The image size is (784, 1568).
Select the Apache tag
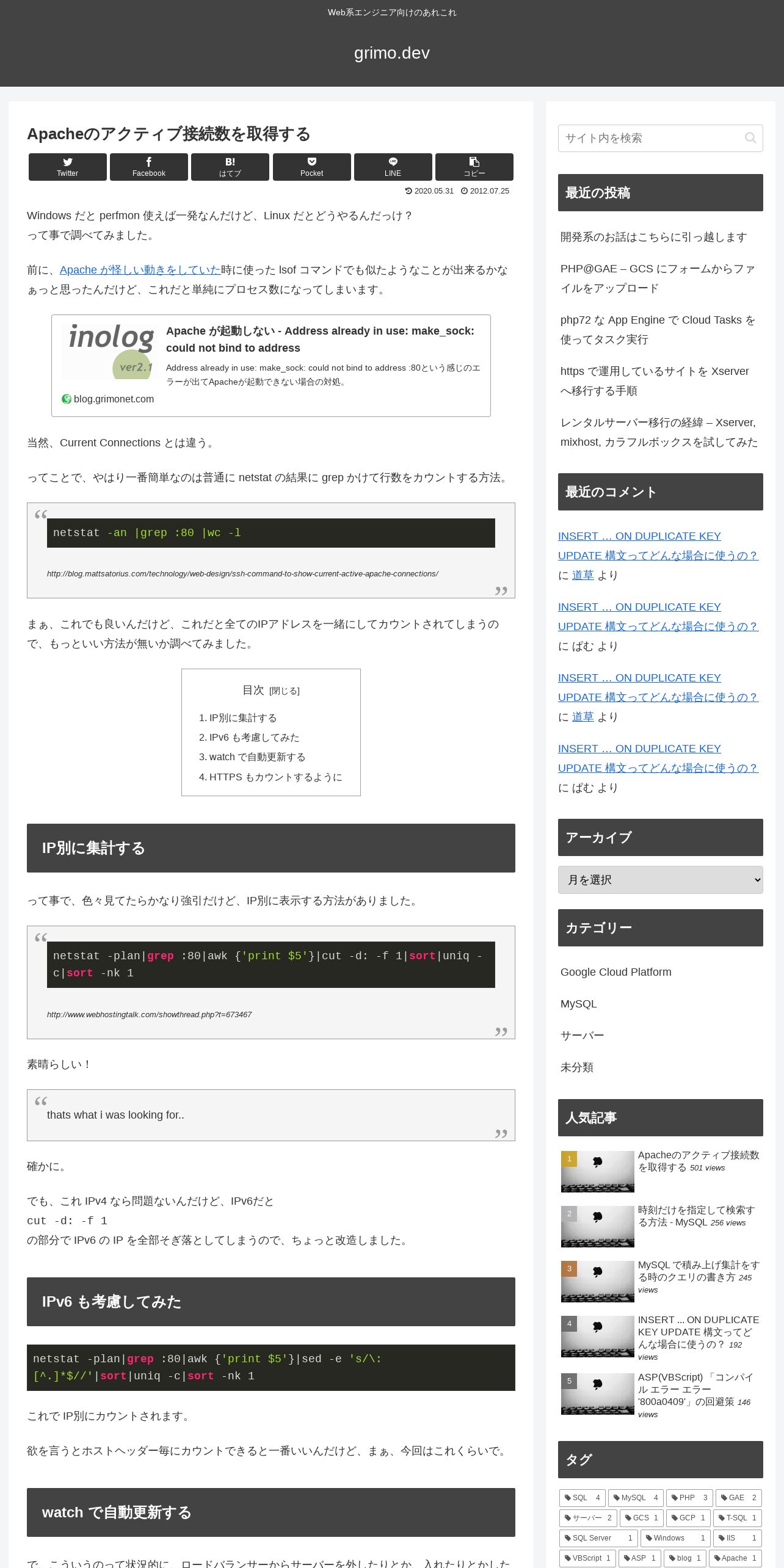(x=735, y=1558)
